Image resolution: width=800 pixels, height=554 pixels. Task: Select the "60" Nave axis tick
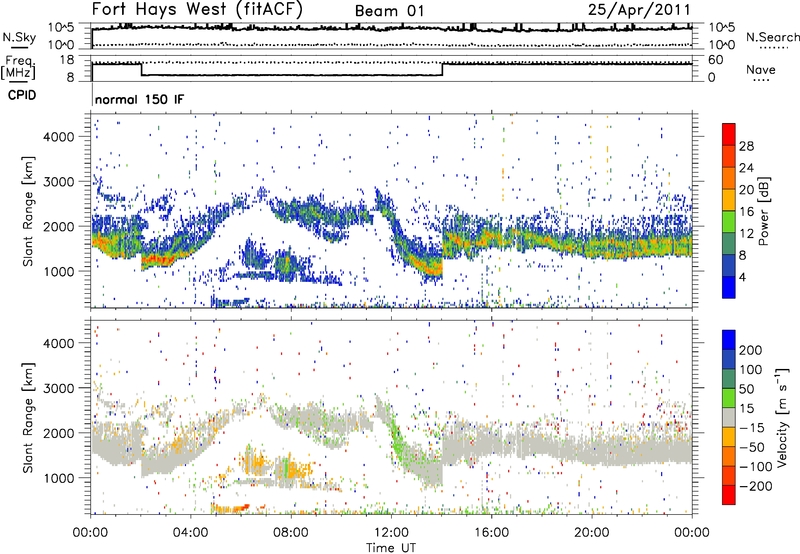(715, 60)
